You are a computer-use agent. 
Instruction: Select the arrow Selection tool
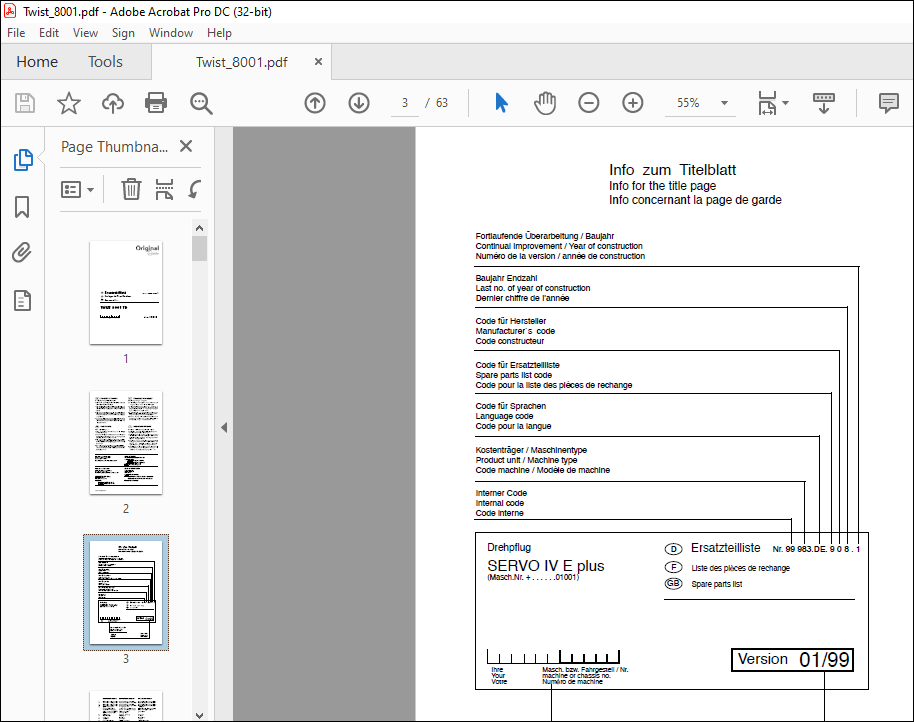pyautogui.click(x=501, y=103)
